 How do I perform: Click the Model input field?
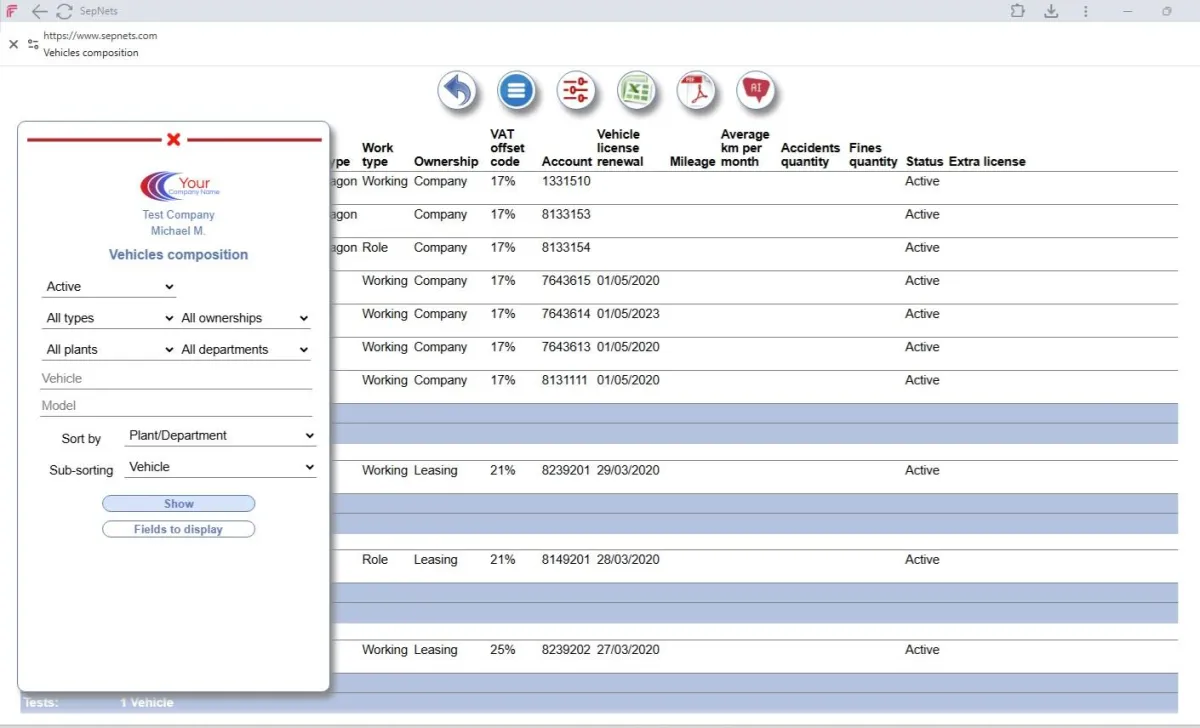click(x=176, y=406)
